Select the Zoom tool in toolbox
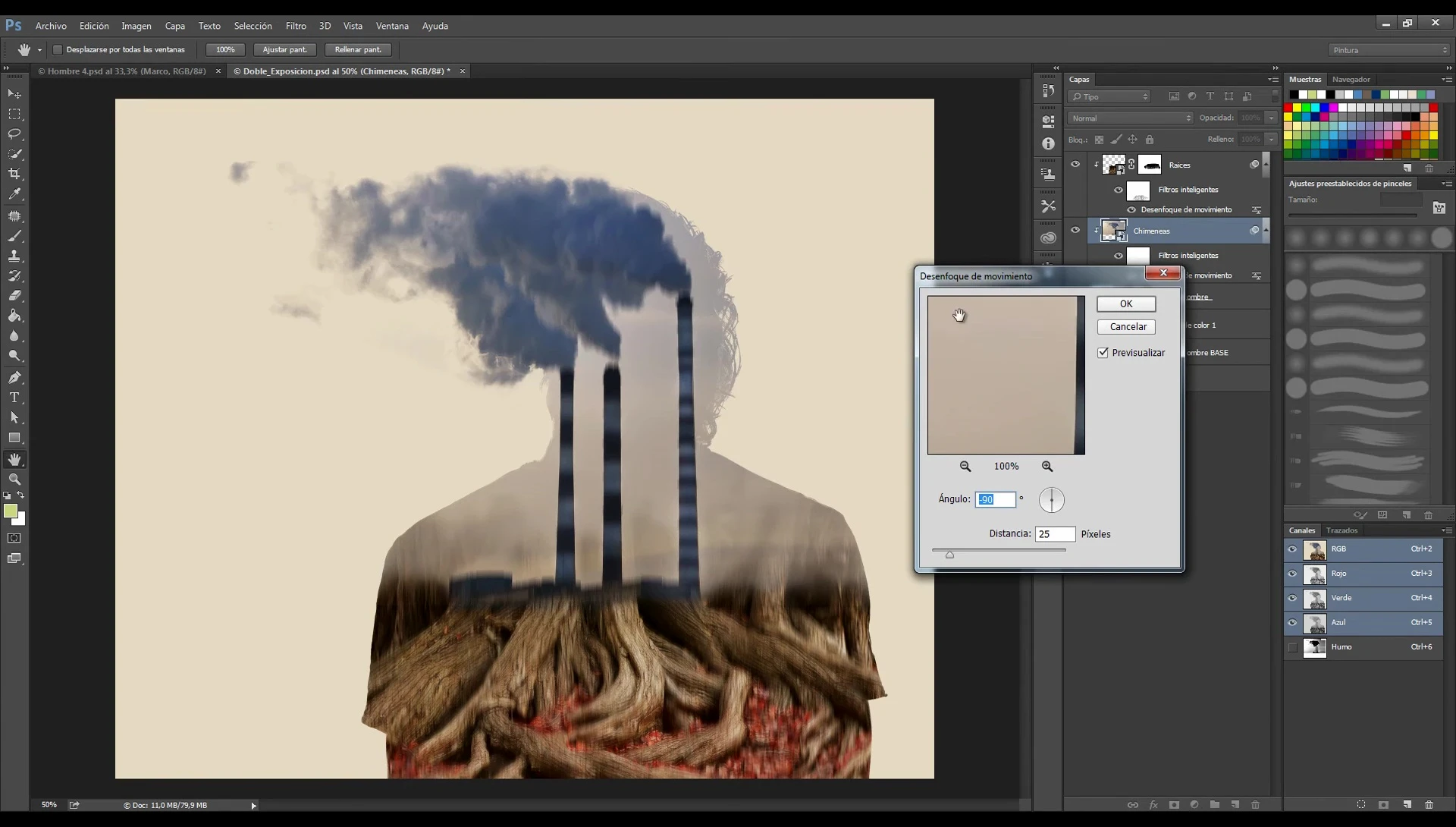Screen dimensions: 1456x827 click(x=14, y=480)
